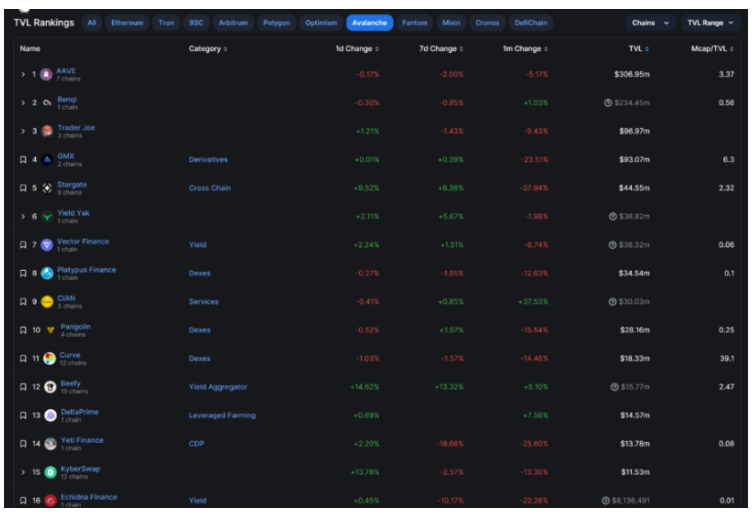Viewport: 756px width, 516px height.
Task: Open the Chains dropdown
Action: tap(650, 23)
